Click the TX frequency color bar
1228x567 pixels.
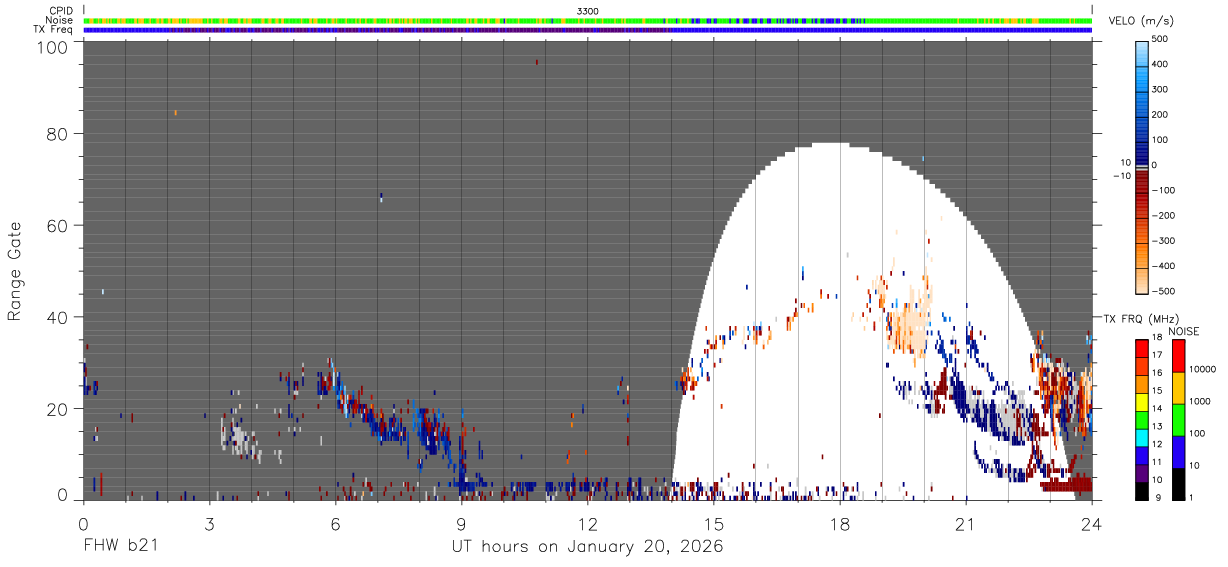(x=1141, y=420)
